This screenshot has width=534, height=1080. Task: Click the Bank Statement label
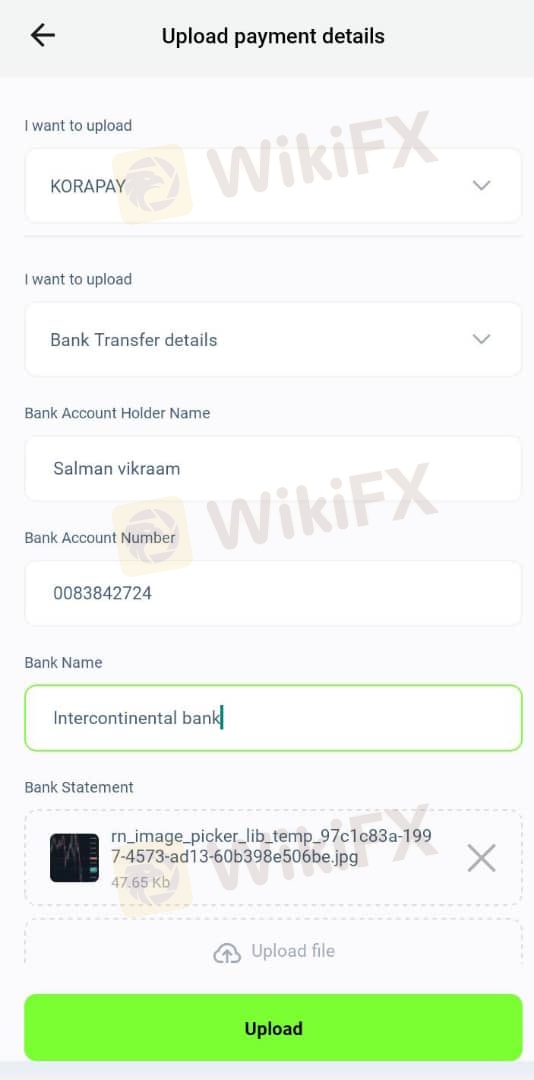point(79,787)
